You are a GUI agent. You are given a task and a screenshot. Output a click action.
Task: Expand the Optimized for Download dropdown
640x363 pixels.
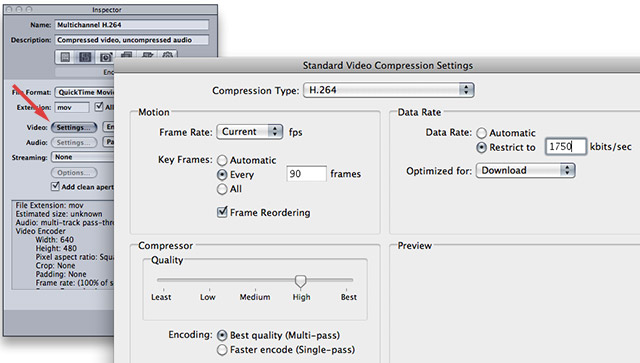526,170
